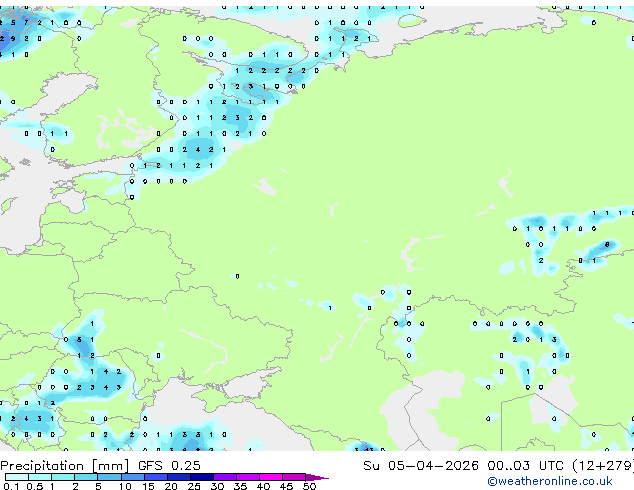Click the purple over-50 arrow tip of legend
This screenshot has height=490, width=634.
317,477
